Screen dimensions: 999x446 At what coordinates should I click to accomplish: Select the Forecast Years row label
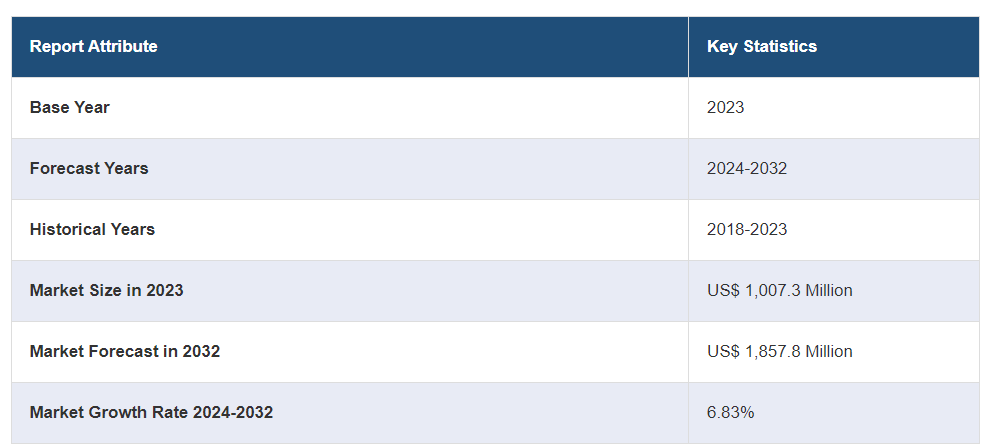(x=89, y=168)
